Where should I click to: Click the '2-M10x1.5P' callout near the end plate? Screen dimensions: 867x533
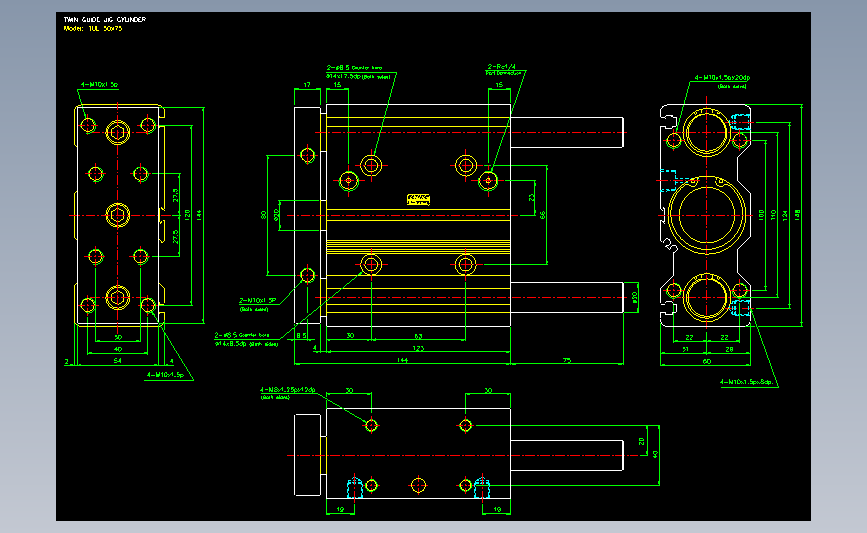[258, 300]
